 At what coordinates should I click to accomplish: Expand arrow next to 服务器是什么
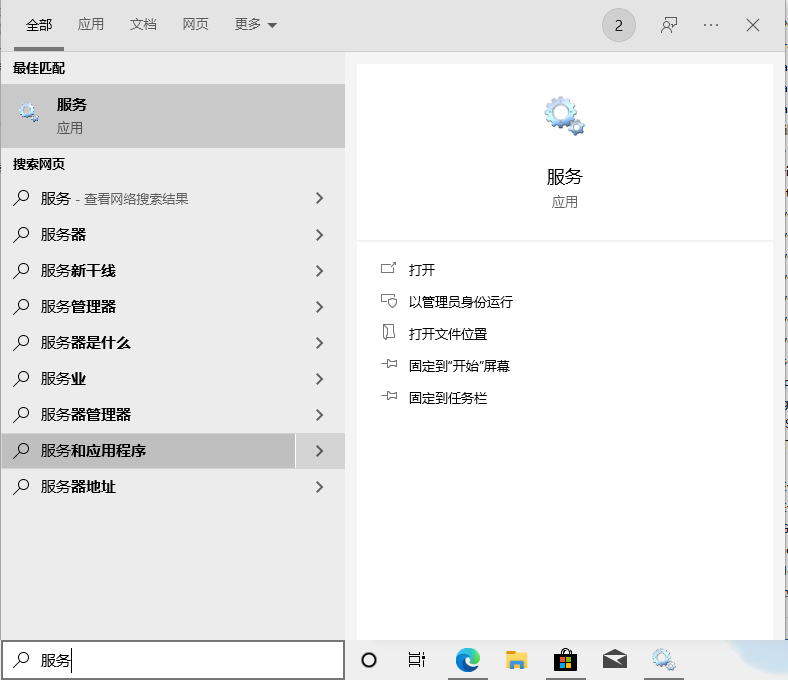(x=320, y=343)
